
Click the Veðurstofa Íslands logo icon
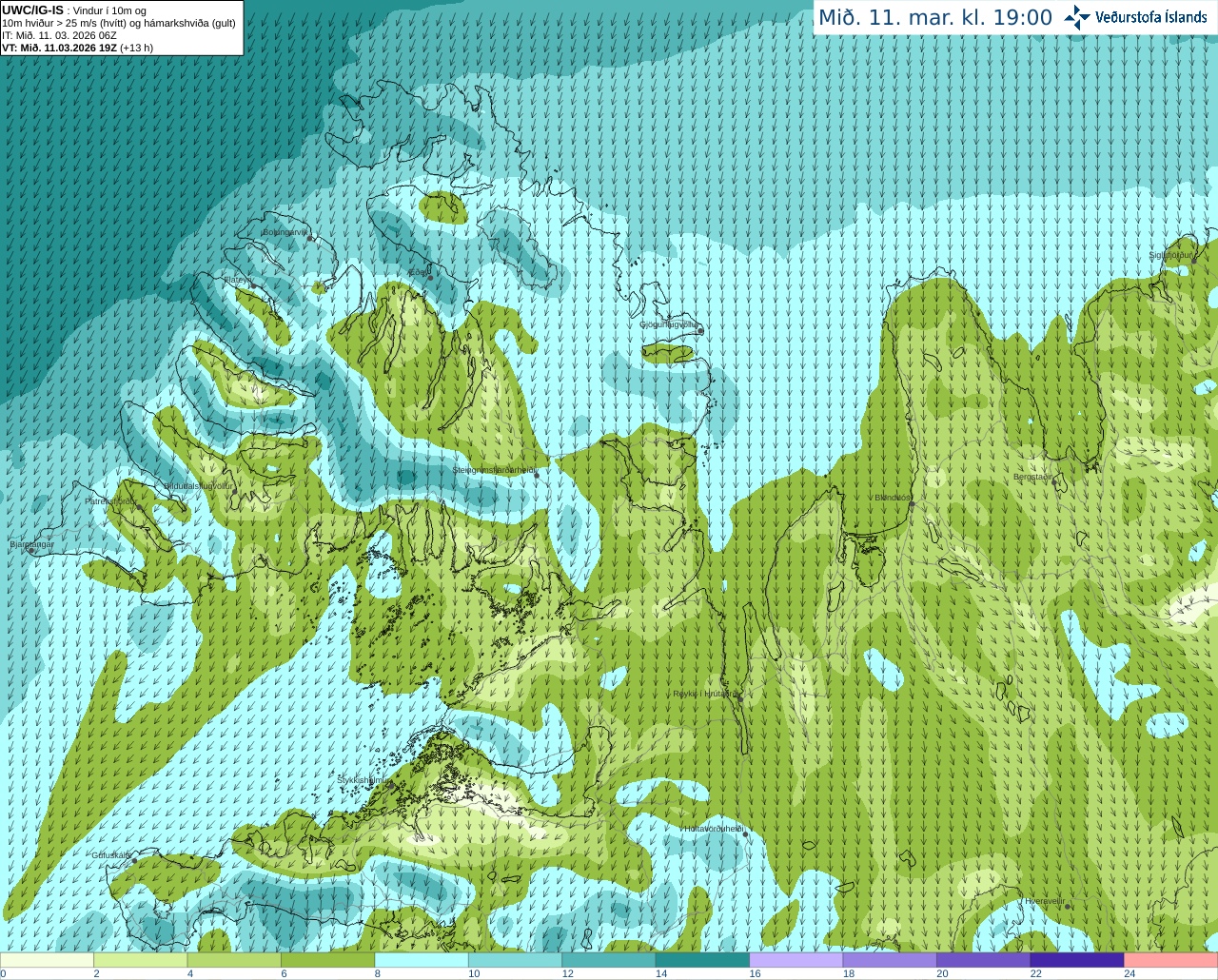1077,17
